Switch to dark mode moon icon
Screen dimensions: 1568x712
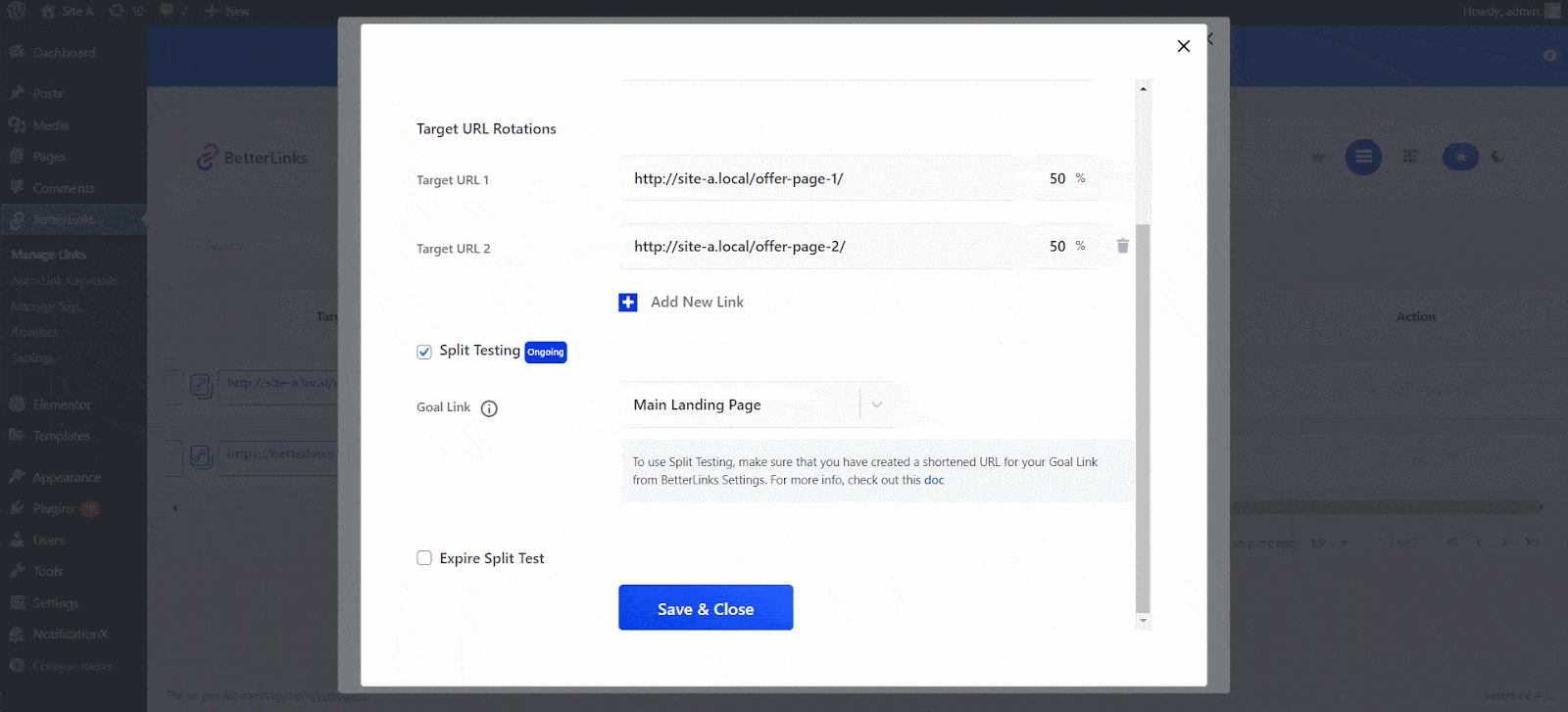tap(1497, 157)
